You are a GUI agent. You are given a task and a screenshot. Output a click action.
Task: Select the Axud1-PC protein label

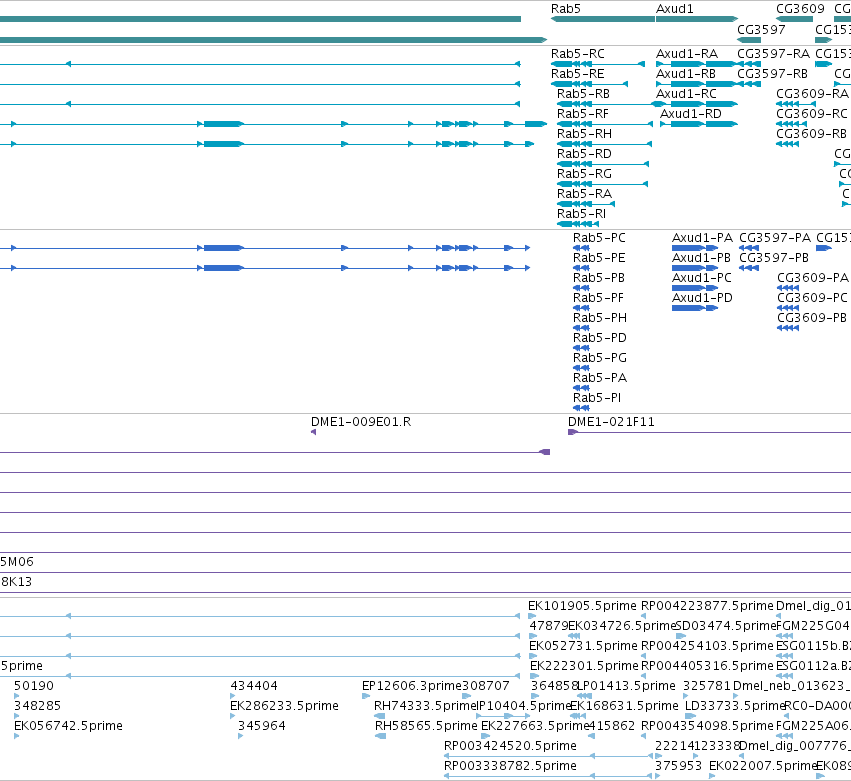coord(702,278)
